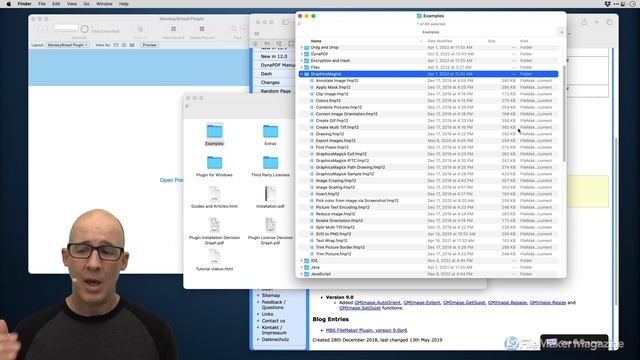Open the Edit menu
The width and height of the screenshot is (640, 360).
56,4
